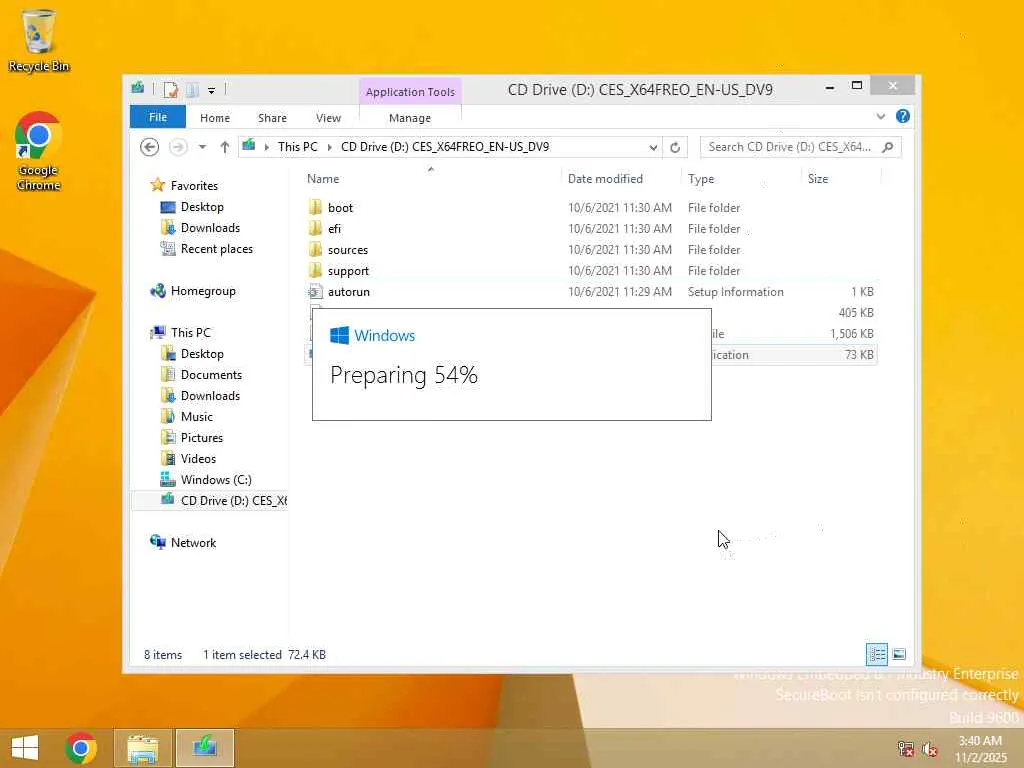Image resolution: width=1024 pixels, height=768 pixels.
Task: Switch to the View ribbon tab
Action: (328, 118)
